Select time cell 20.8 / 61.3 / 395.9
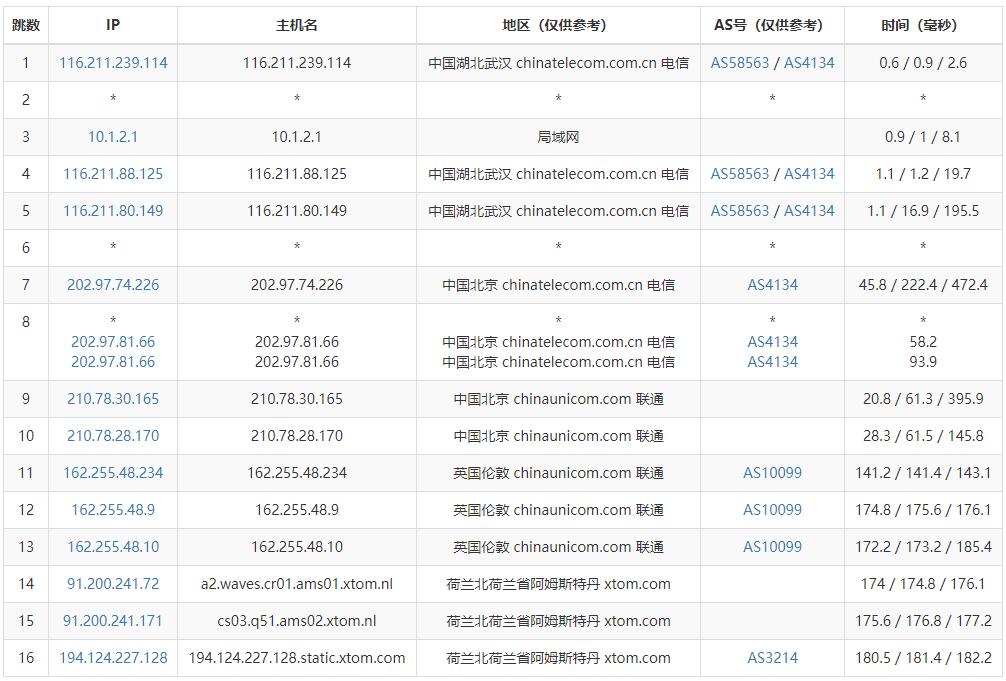This screenshot has height=681, width=1006. 923,399
